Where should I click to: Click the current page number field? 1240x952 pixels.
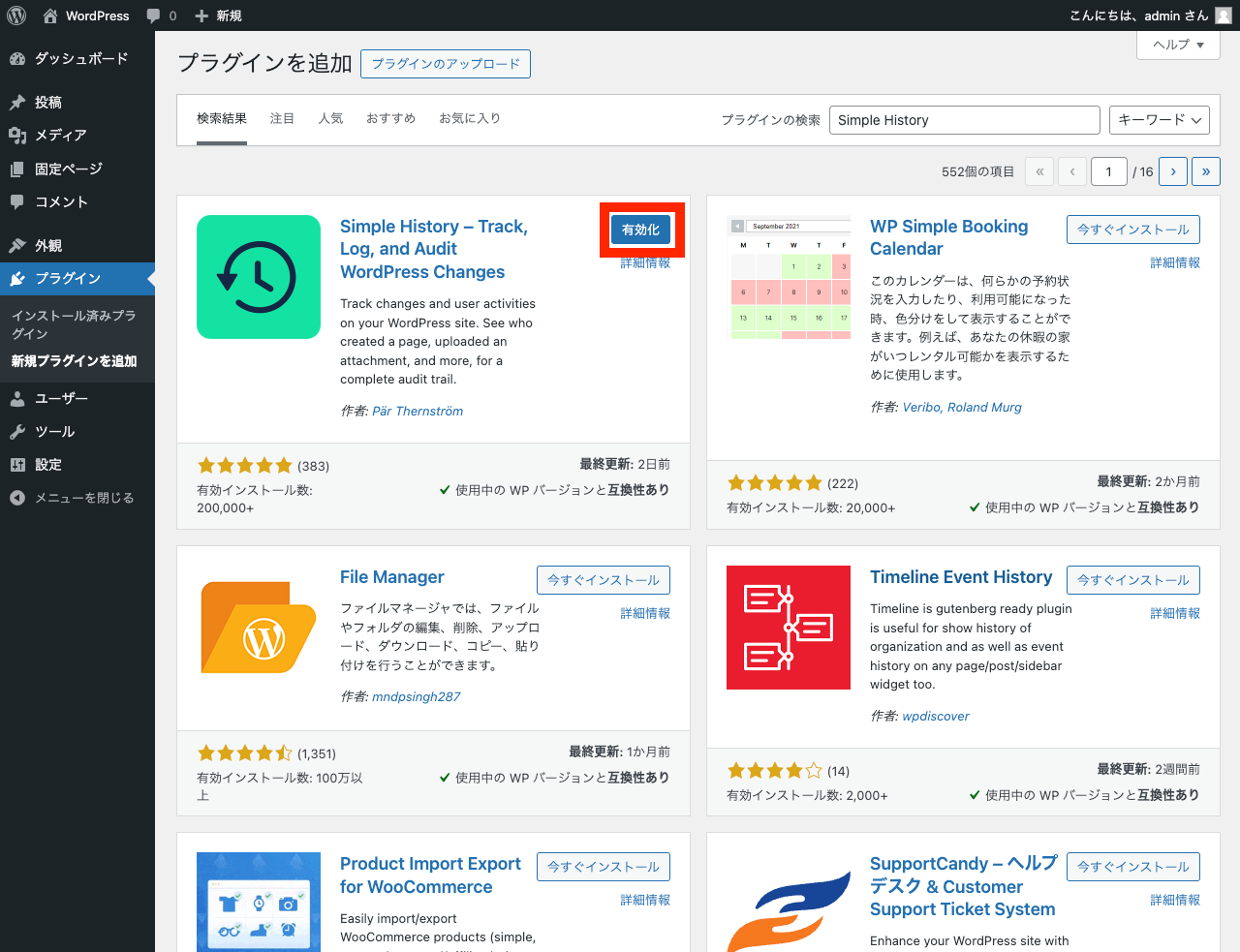[x=1109, y=171]
